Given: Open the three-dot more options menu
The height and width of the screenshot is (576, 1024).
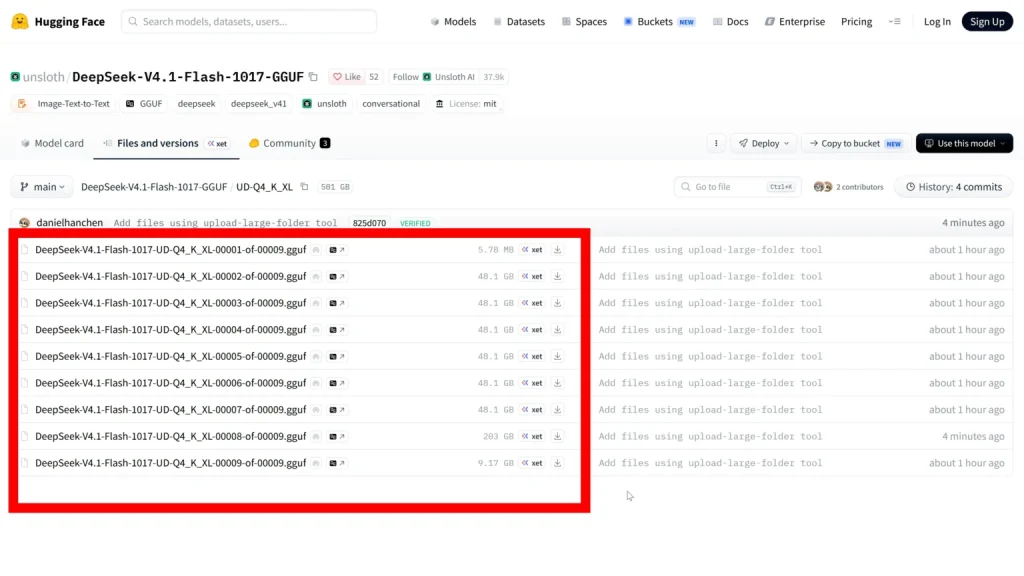Looking at the screenshot, I should pos(716,144).
